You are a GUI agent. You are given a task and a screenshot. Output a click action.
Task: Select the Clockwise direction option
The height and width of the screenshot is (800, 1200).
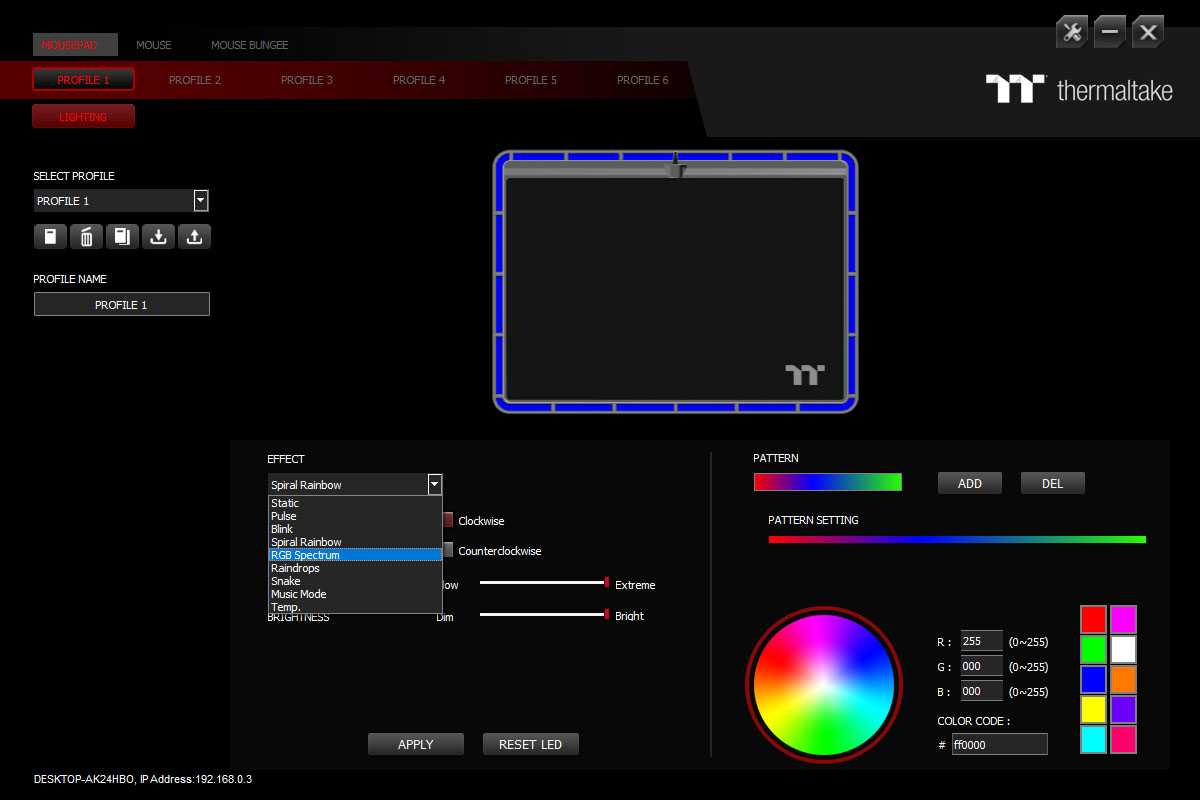point(449,521)
